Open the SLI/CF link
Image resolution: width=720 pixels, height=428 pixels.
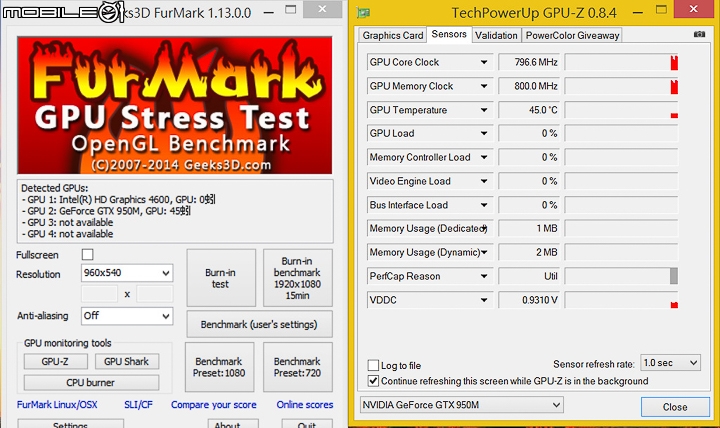(138, 405)
